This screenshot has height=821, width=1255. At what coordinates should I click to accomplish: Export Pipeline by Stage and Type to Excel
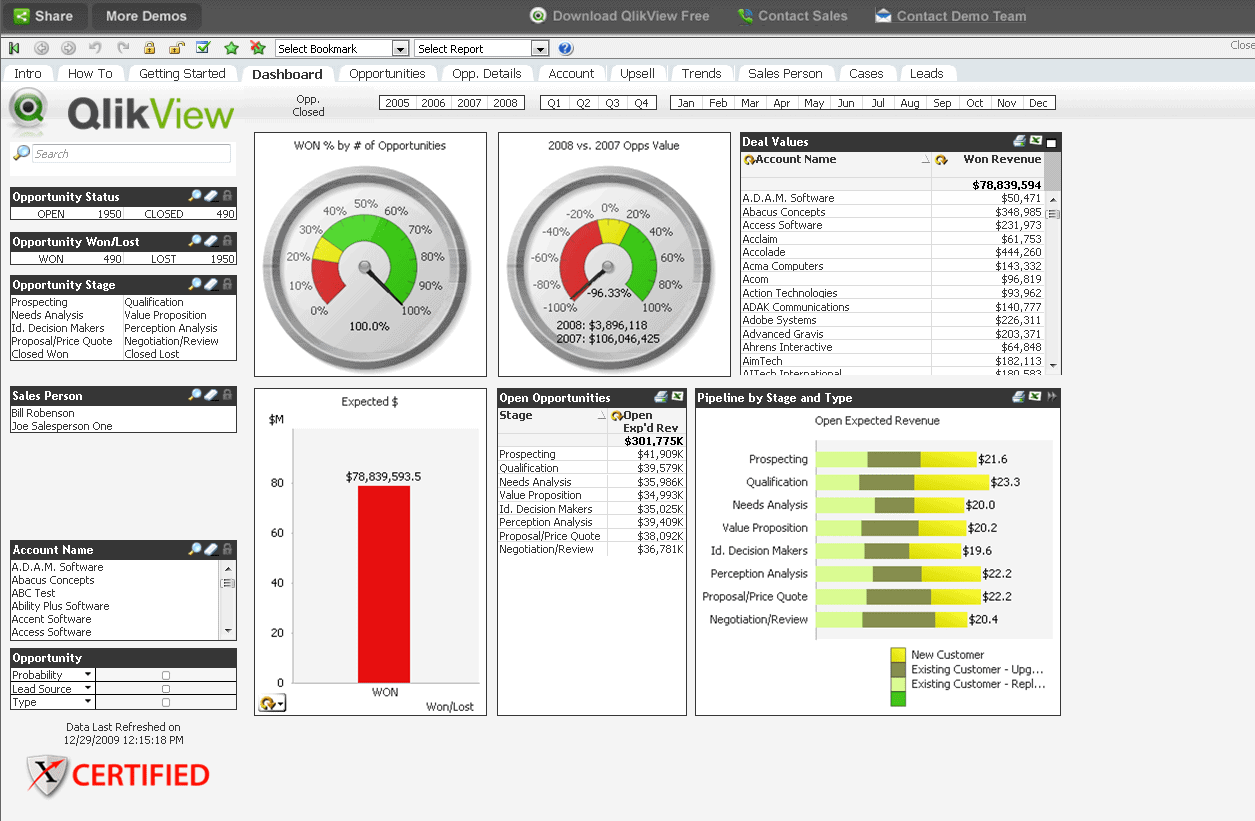(1035, 398)
